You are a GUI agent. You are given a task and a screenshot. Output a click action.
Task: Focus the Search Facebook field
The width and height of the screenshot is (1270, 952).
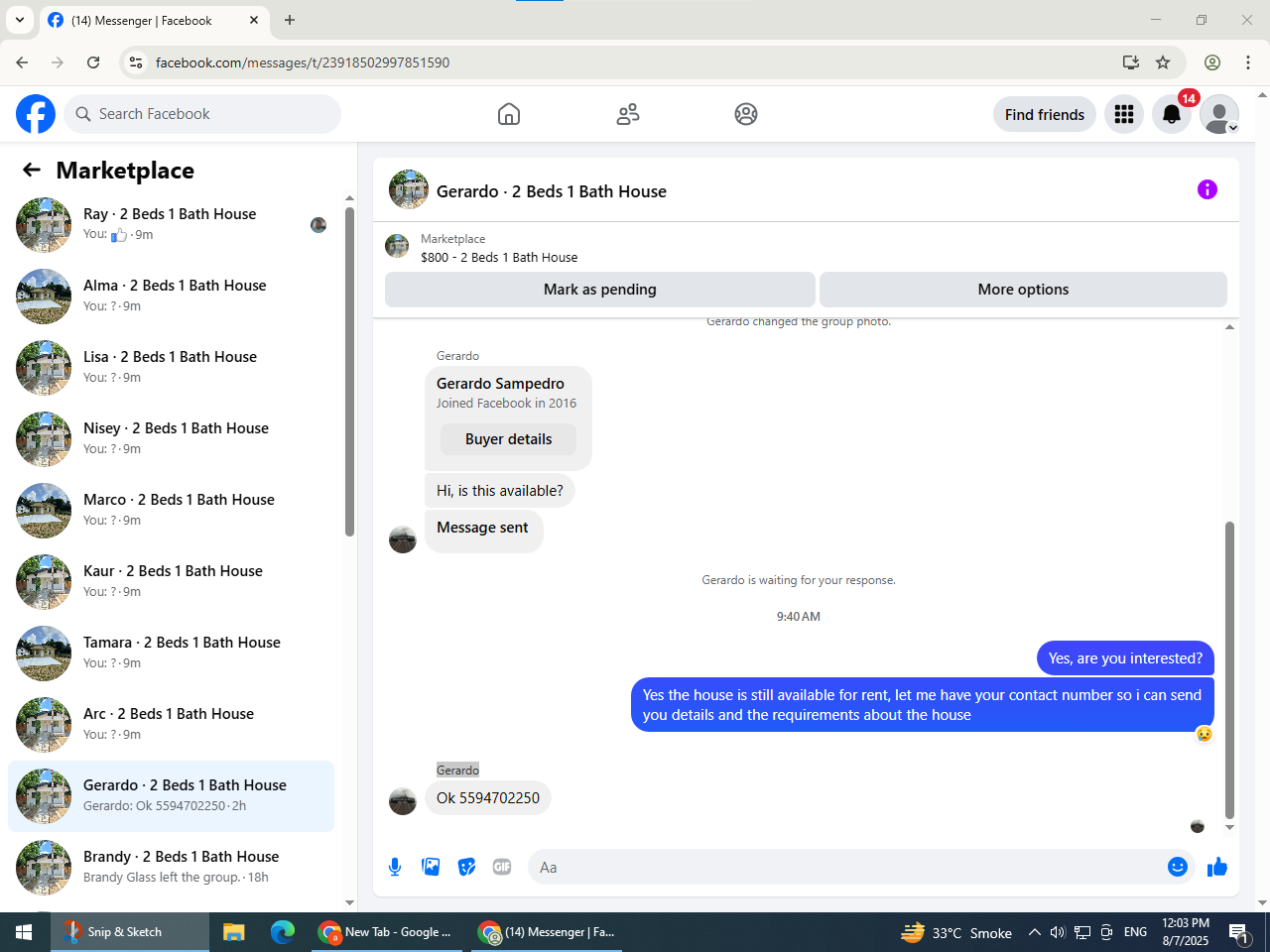(x=202, y=114)
